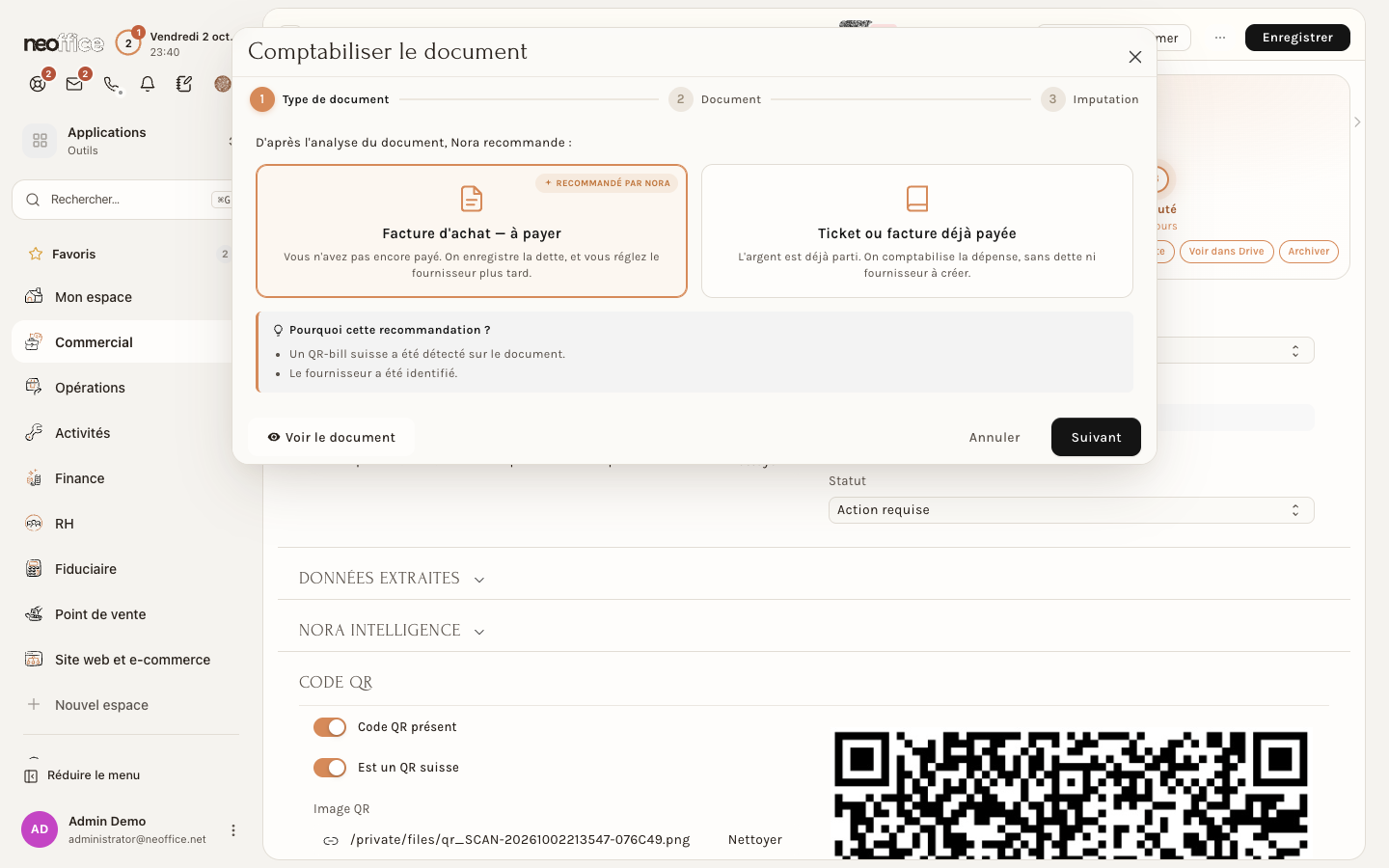Open the more options ellipsis beside Enregistrer
Image resolution: width=1389 pixels, height=868 pixels.
click(1220, 38)
